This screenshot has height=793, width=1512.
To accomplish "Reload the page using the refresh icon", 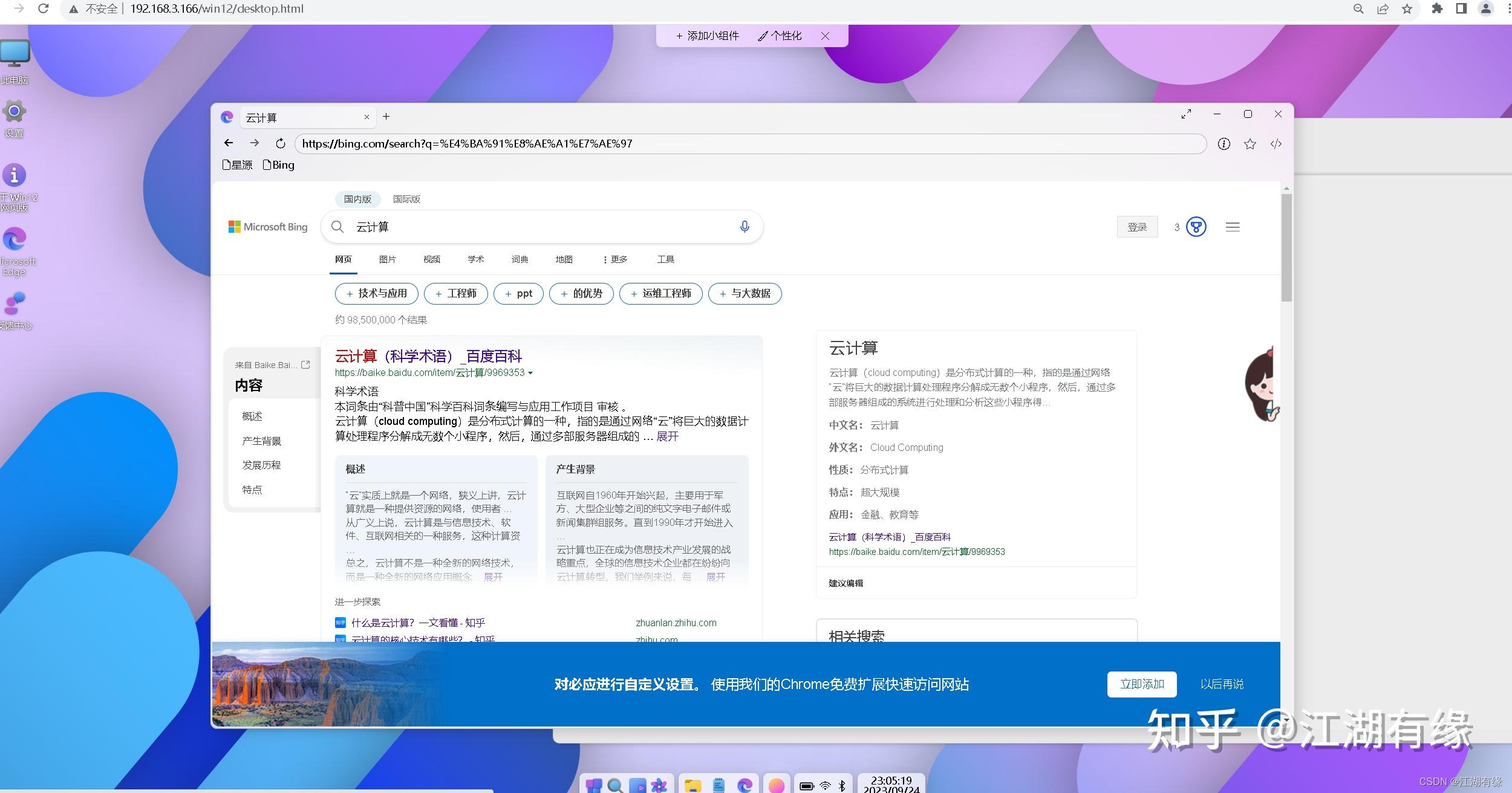I will coord(281,144).
